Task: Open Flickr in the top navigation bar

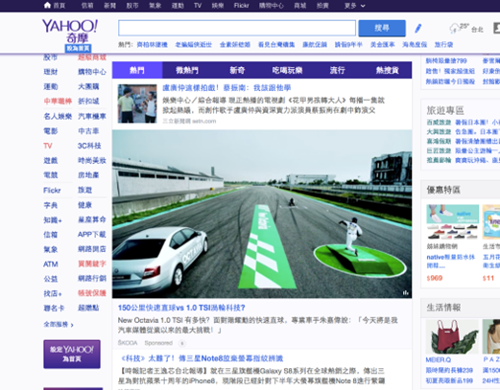Action: 241,6
